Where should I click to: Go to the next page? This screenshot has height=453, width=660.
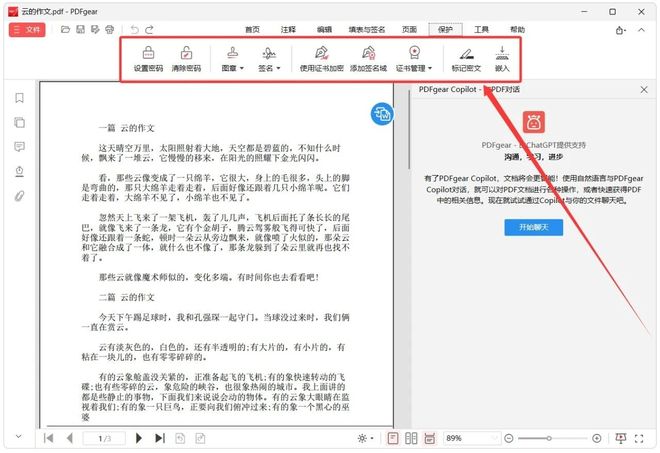tap(138, 438)
